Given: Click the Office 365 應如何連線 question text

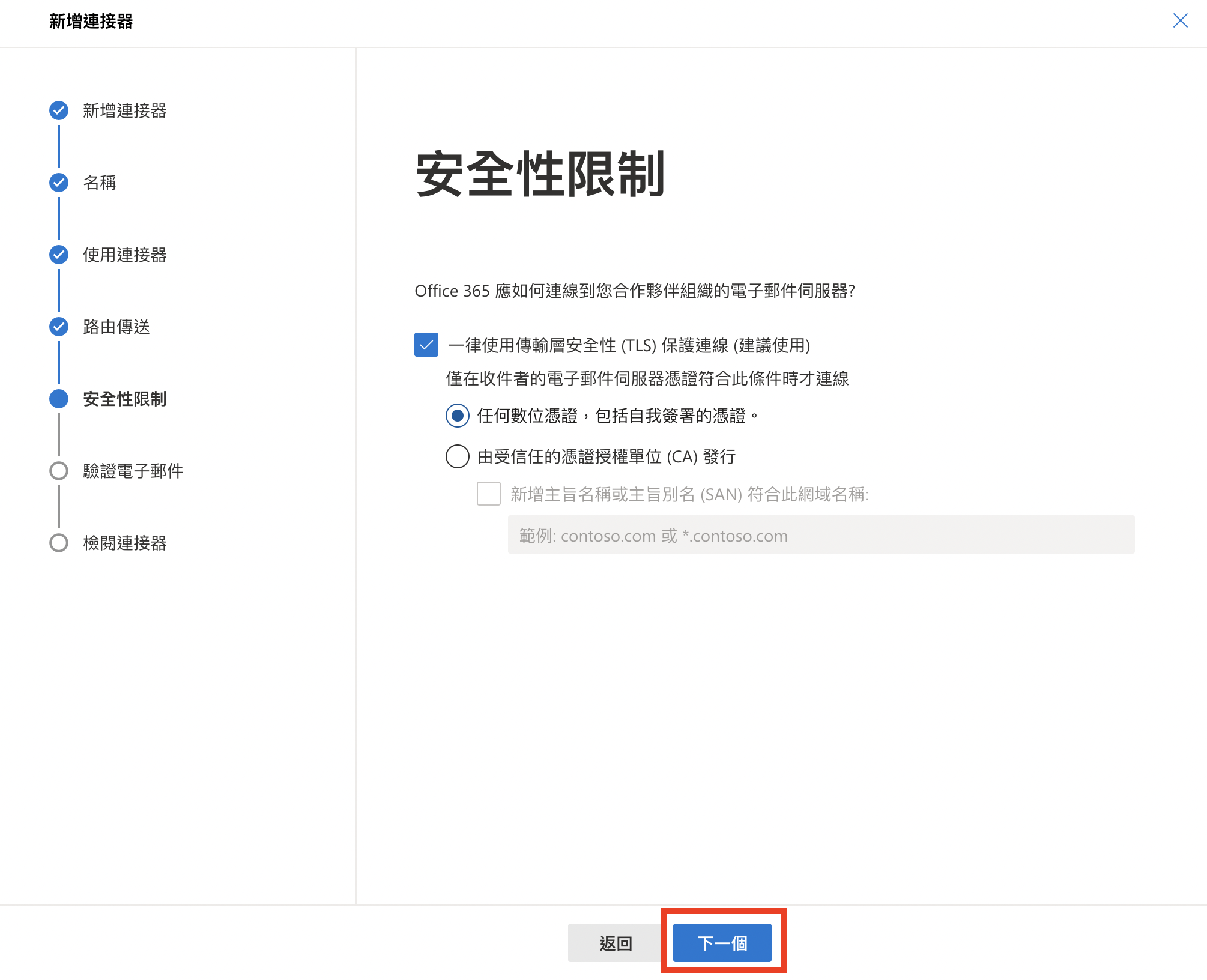Looking at the screenshot, I should click(635, 291).
